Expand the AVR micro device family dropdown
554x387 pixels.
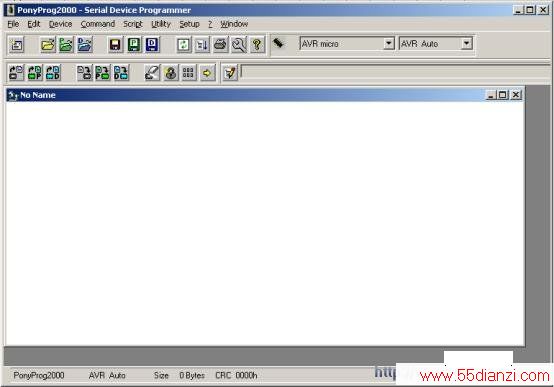(389, 43)
